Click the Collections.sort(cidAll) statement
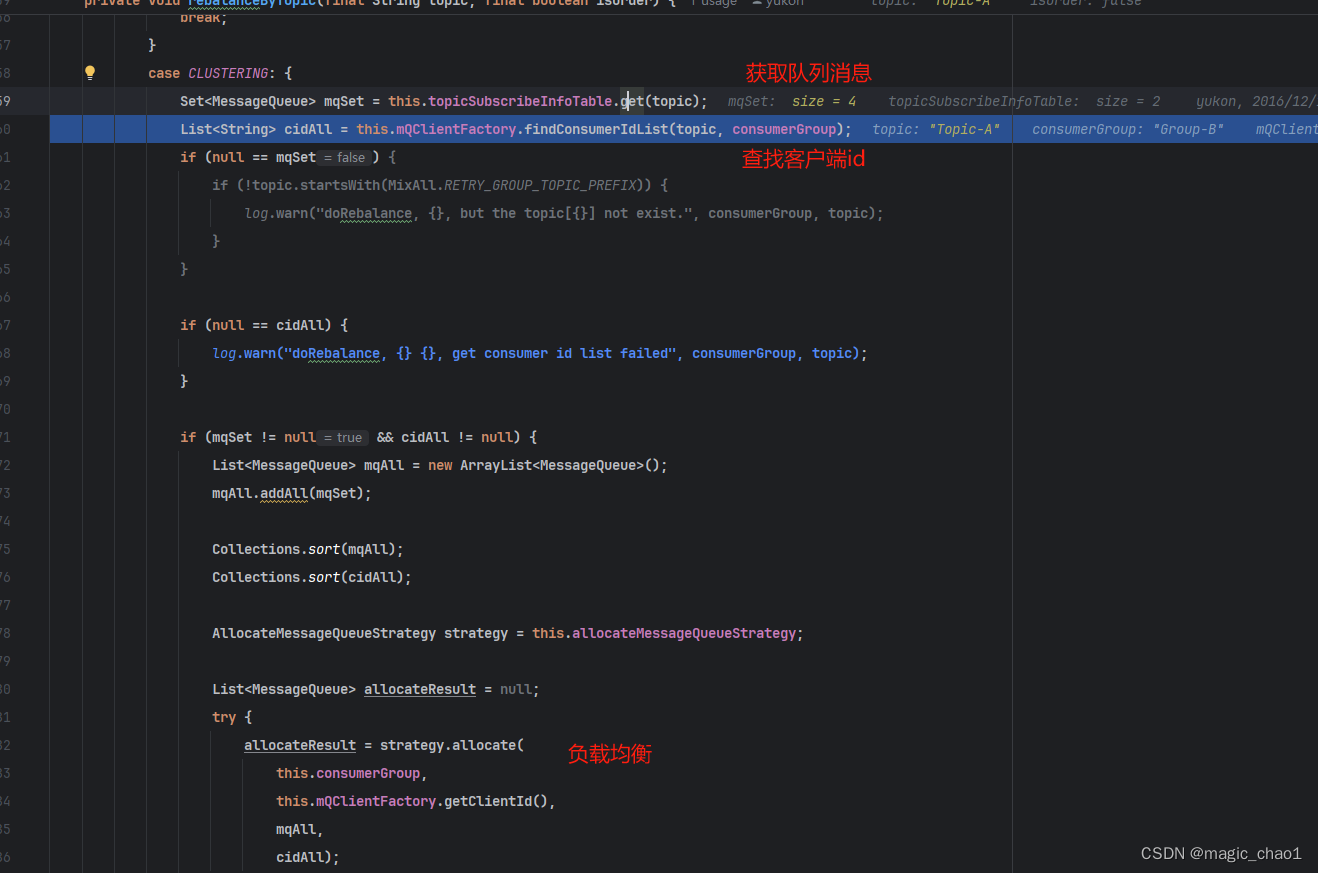This screenshot has height=873, width=1318. (x=312, y=577)
